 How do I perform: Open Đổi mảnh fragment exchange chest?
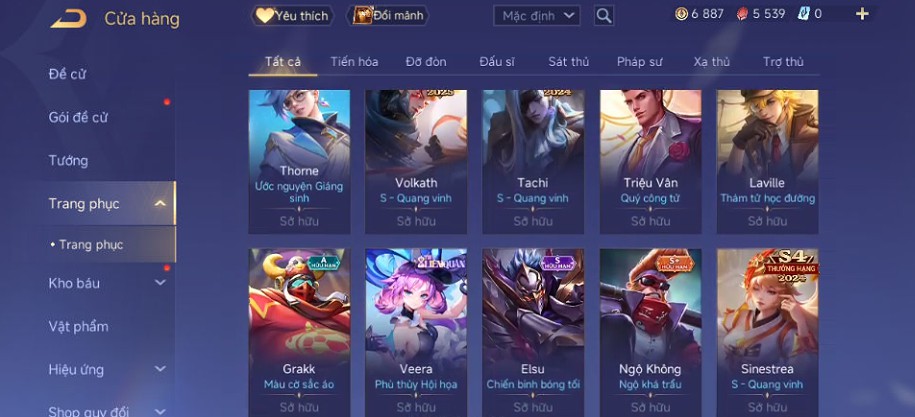[x=389, y=16]
